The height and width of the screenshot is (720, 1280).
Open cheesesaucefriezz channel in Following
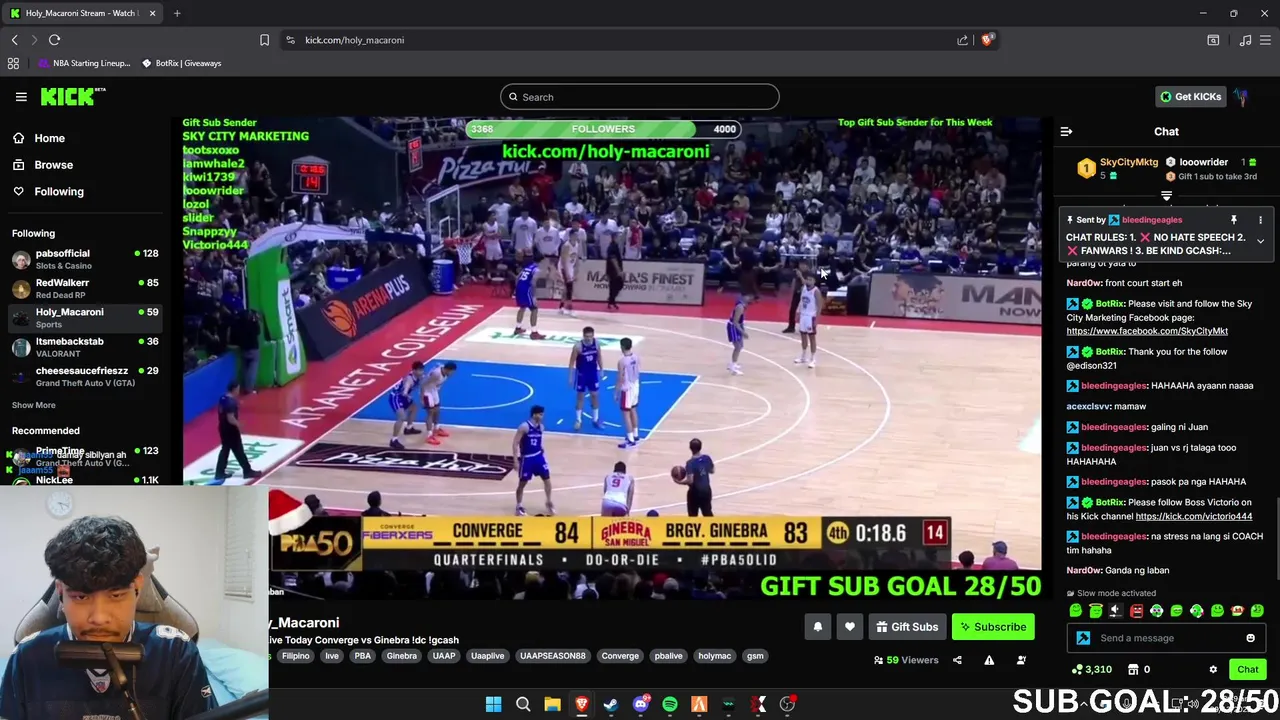click(x=85, y=376)
